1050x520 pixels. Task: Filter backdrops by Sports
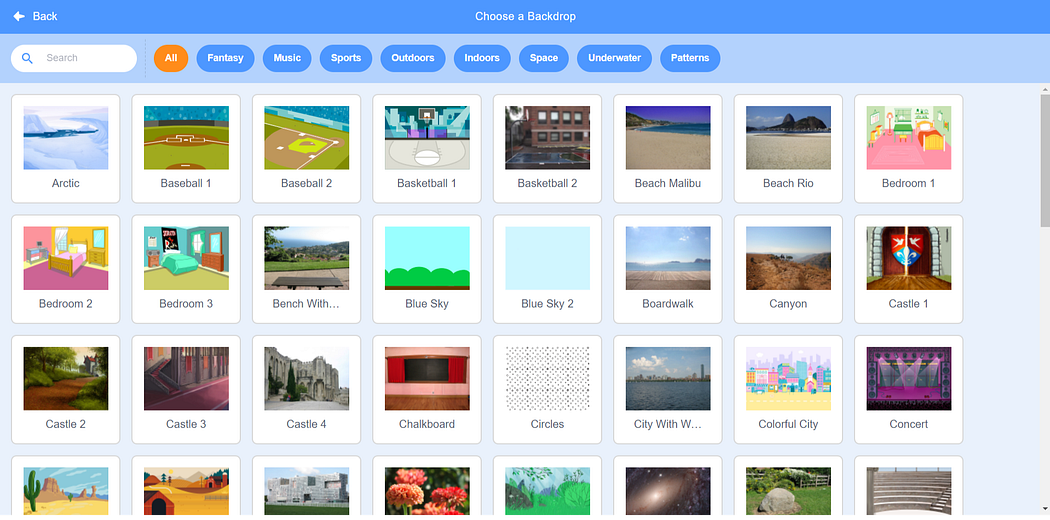tap(346, 58)
